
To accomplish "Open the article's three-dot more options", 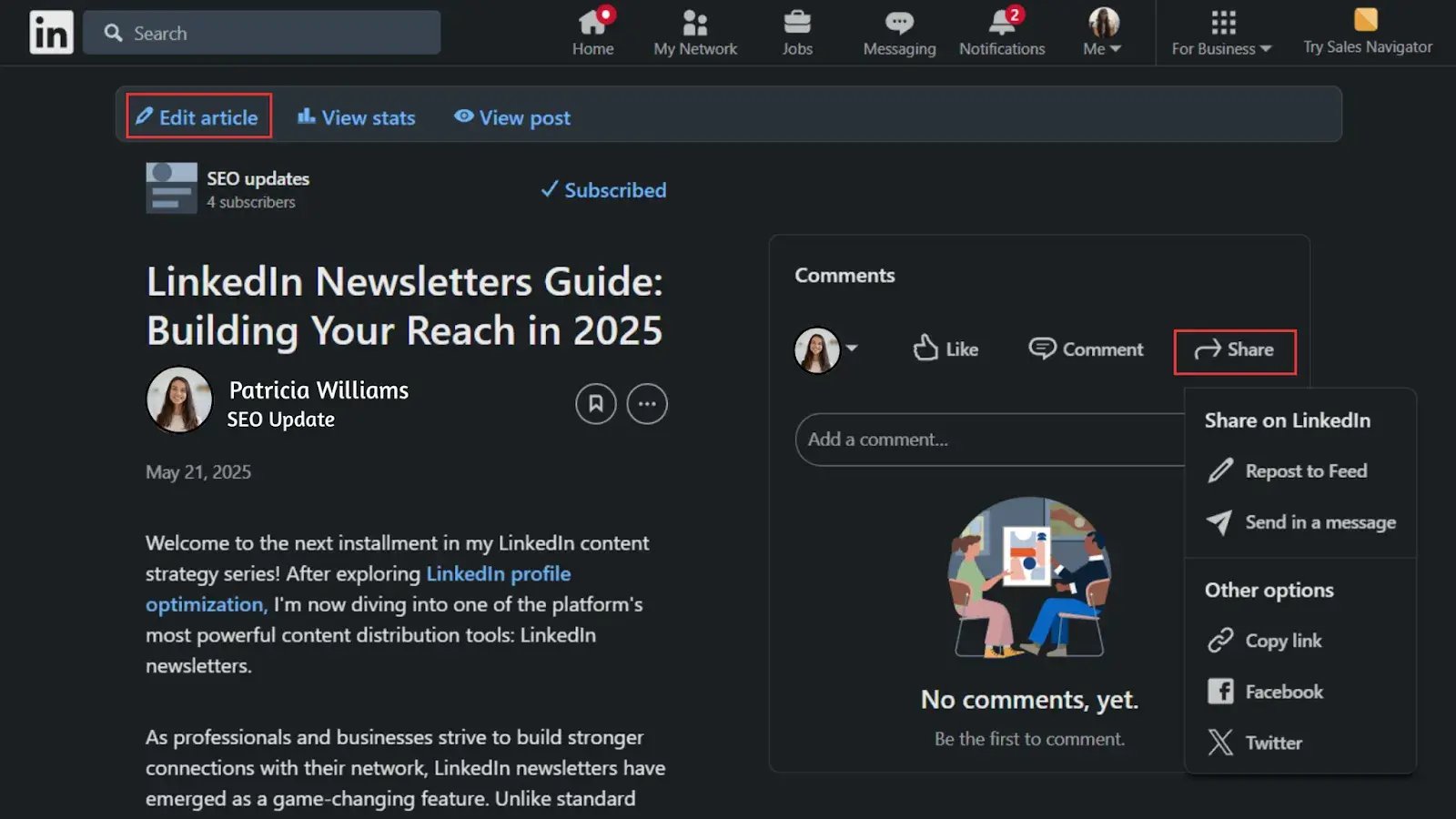I will tap(647, 404).
